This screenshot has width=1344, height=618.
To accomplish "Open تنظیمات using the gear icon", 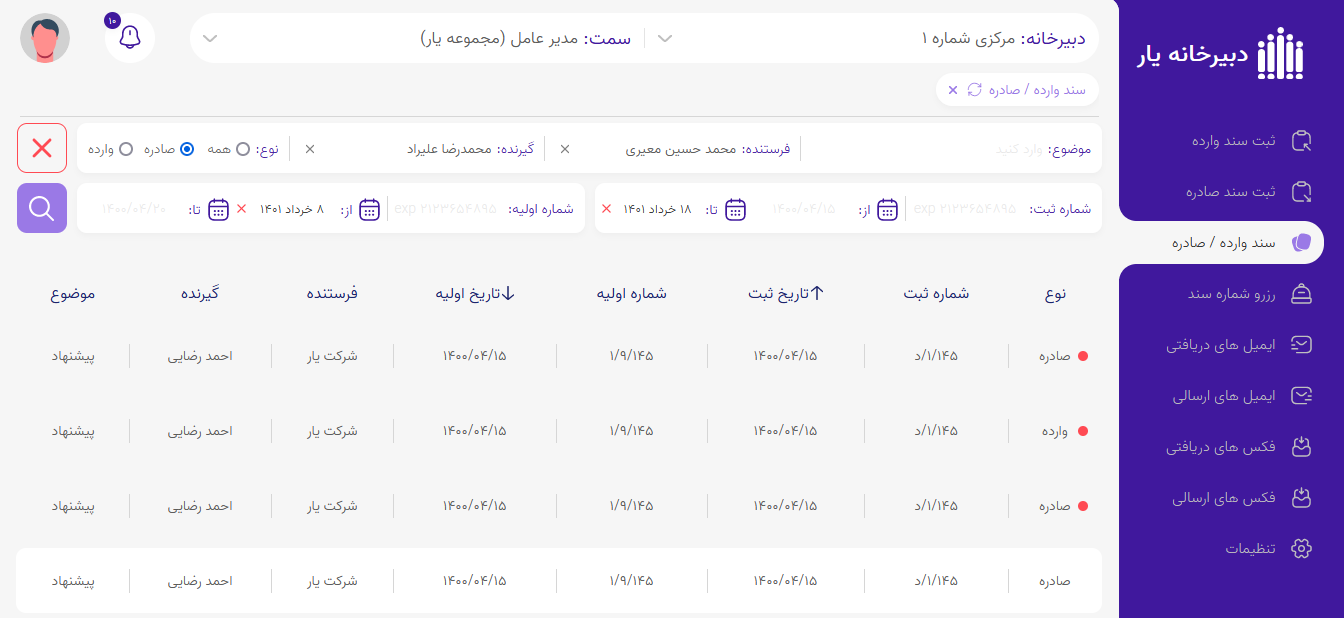I will tap(1303, 548).
